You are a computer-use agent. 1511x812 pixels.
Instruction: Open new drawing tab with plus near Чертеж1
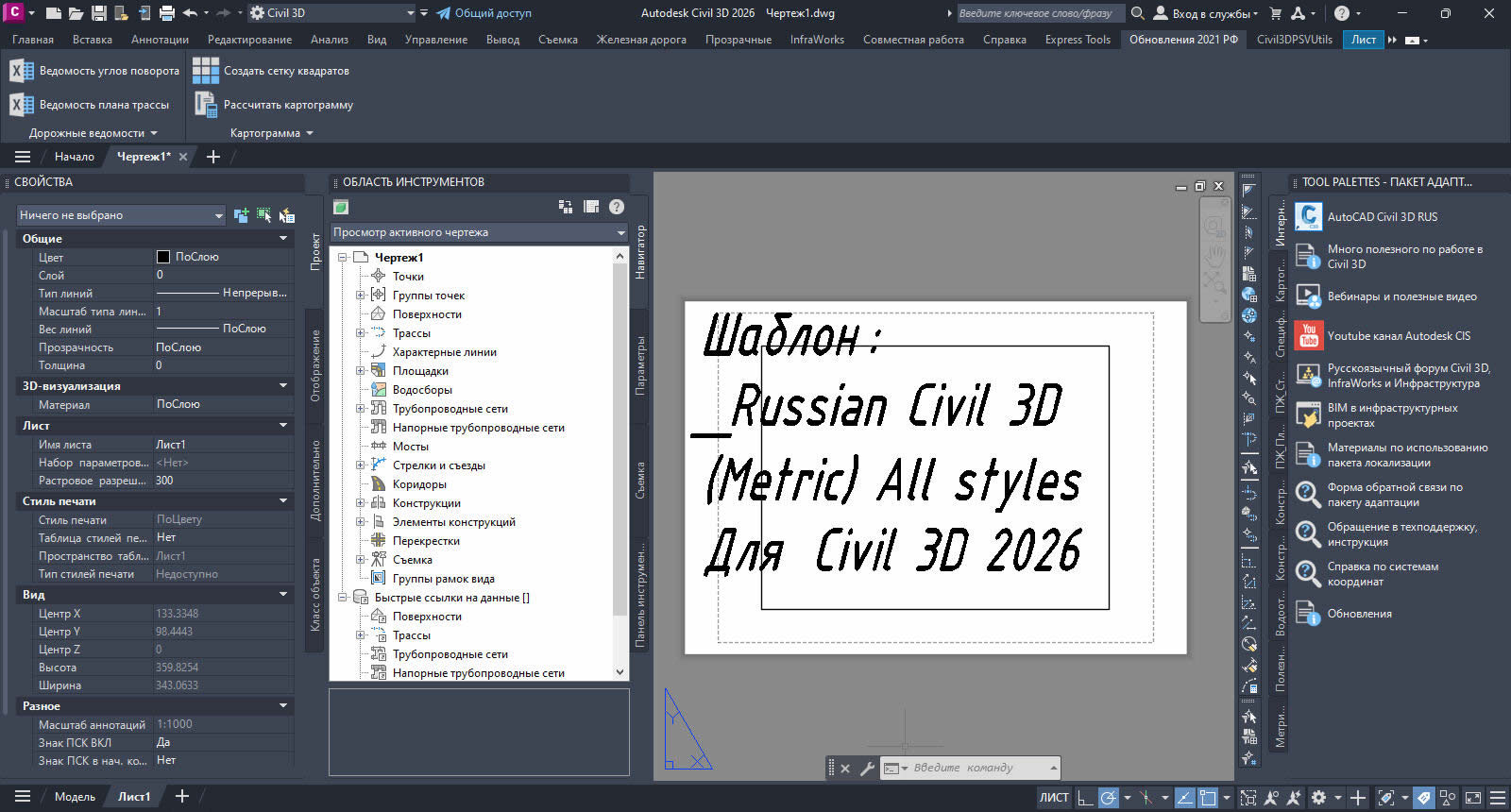[x=212, y=157]
